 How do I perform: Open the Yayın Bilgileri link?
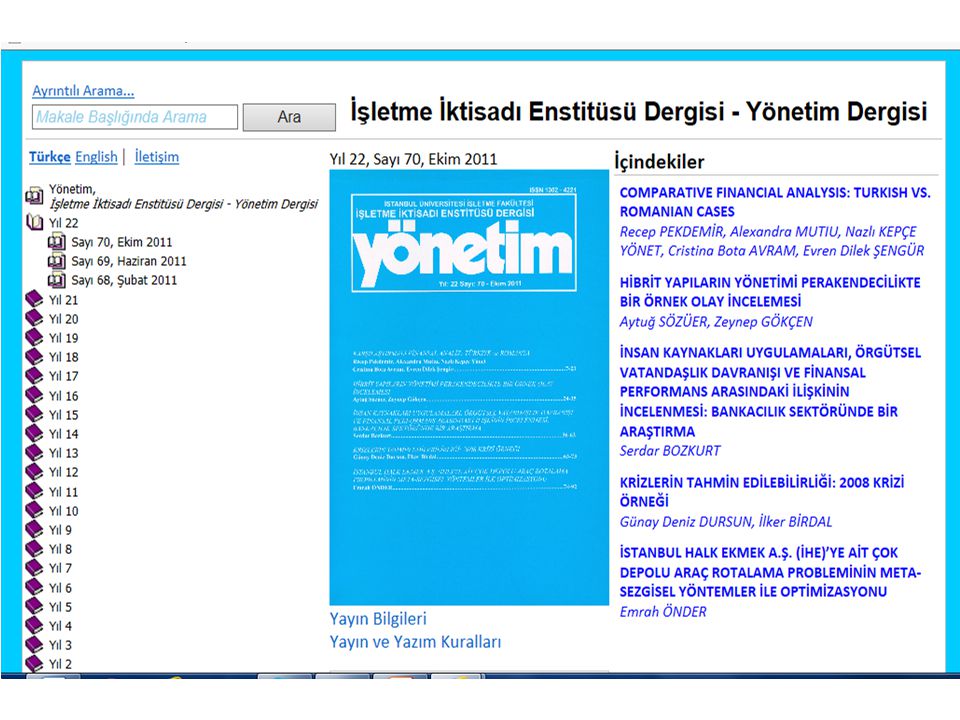pyautogui.click(x=378, y=619)
